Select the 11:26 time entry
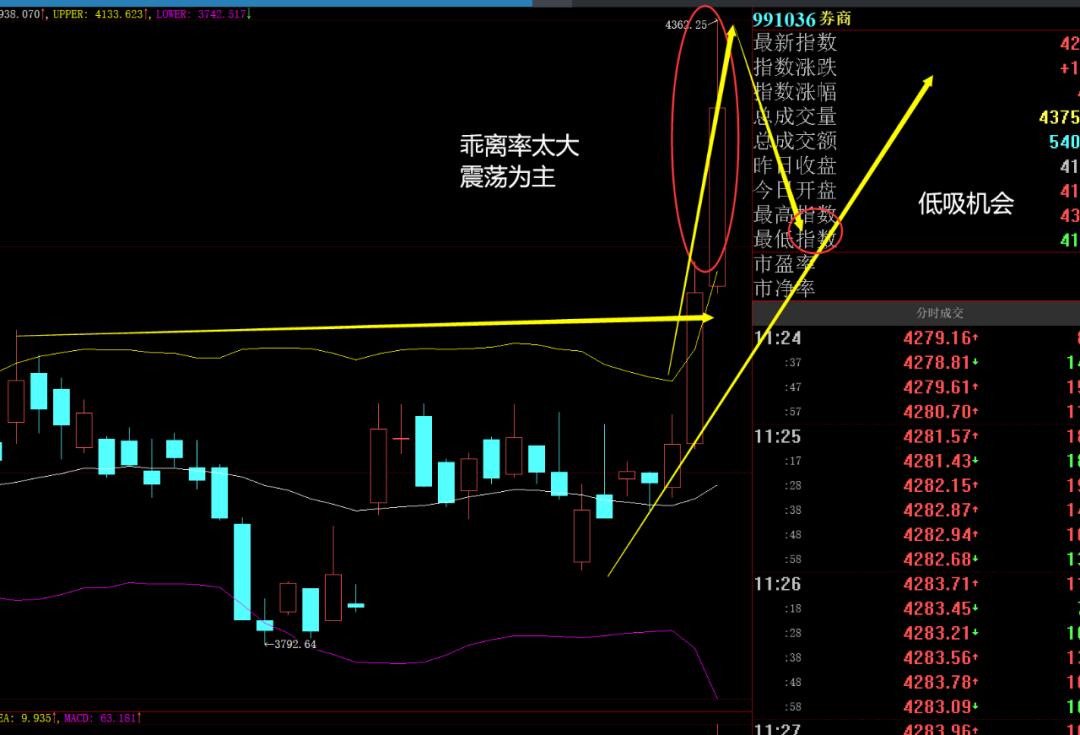The image size is (1080, 735). coord(778,584)
